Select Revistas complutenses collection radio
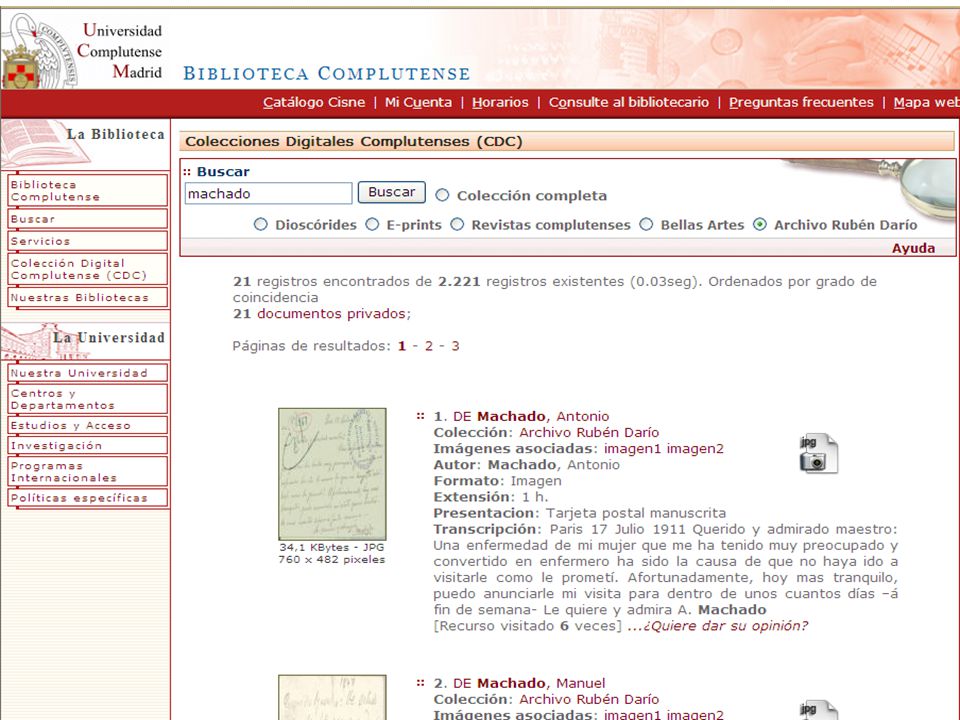This screenshot has height=720, width=960. 457,225
